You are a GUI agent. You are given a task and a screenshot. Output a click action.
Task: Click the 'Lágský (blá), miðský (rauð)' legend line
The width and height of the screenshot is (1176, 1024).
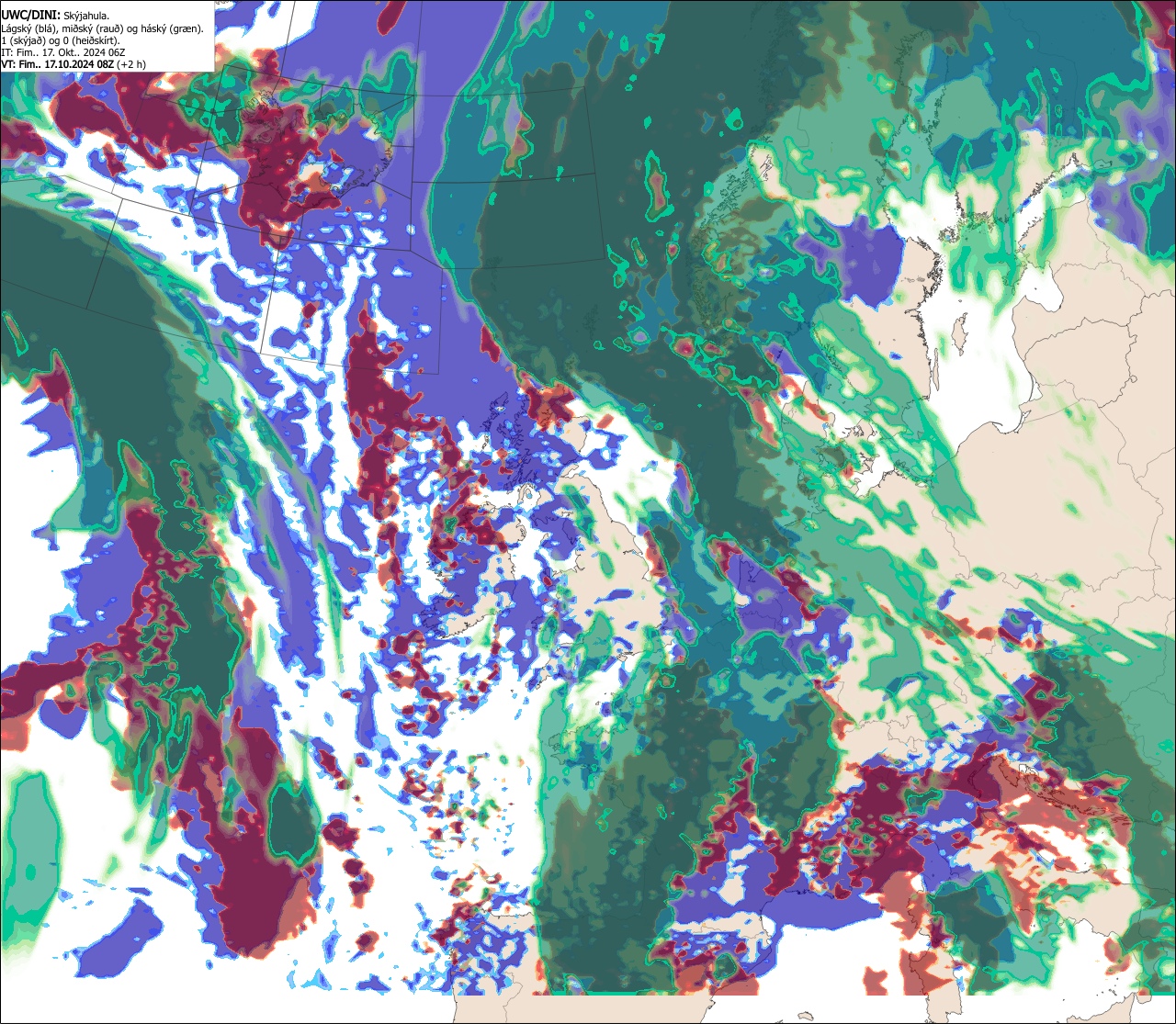coord(103,28)
